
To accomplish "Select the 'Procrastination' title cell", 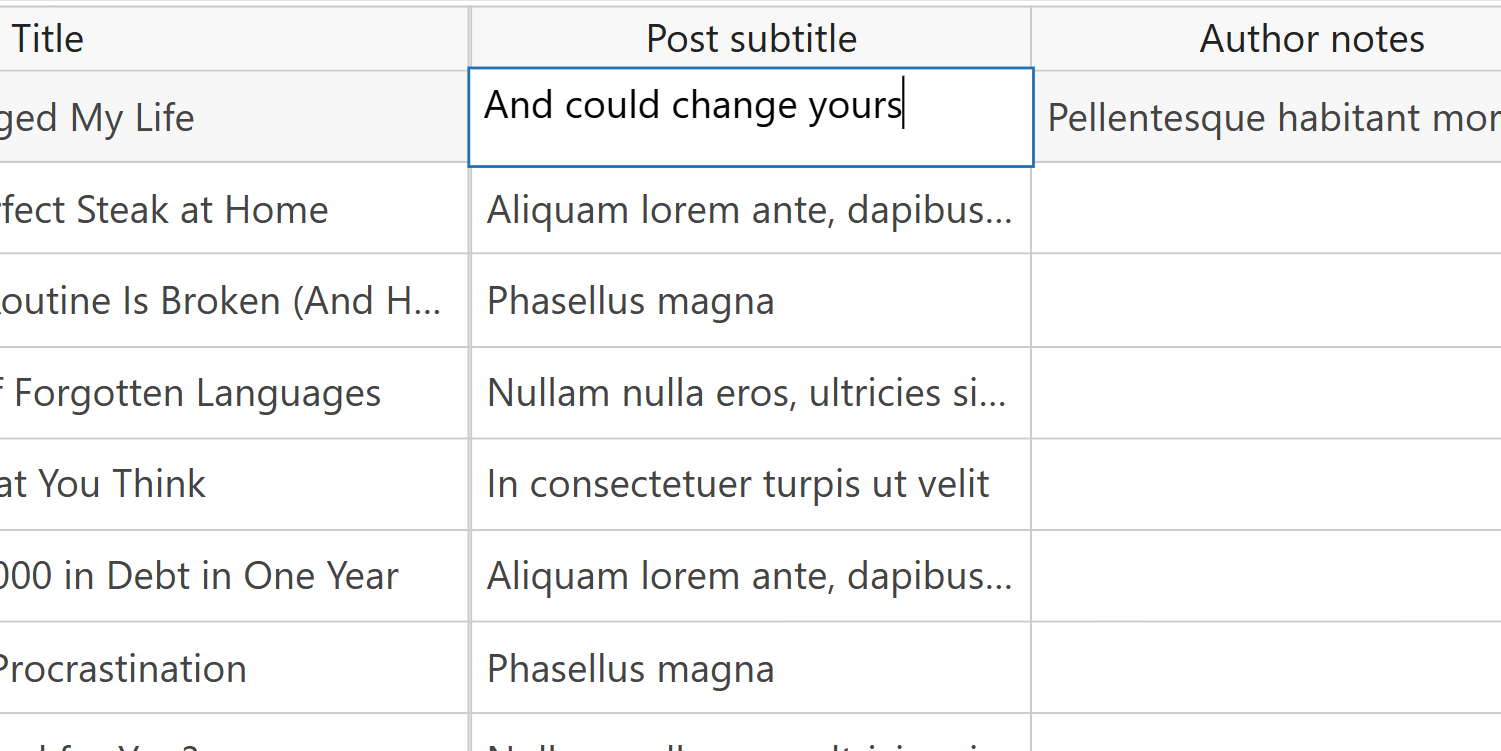I will coord(234,668).
